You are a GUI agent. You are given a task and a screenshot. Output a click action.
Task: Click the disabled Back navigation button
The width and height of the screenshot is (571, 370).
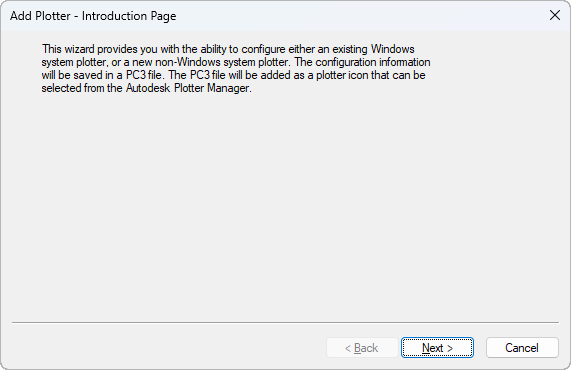pos(362,348)
